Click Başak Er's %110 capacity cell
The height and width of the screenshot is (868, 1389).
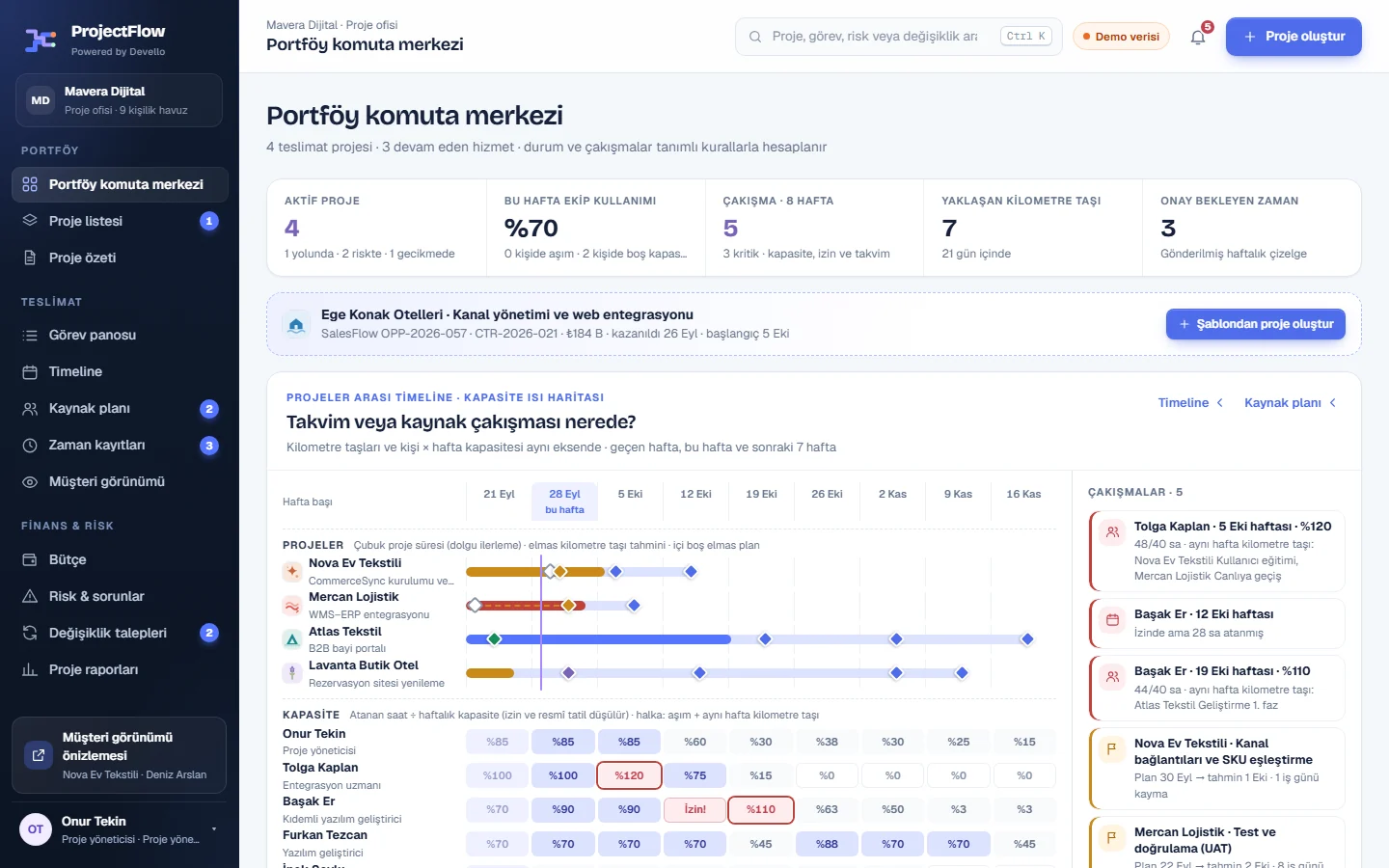click(761, 809)
